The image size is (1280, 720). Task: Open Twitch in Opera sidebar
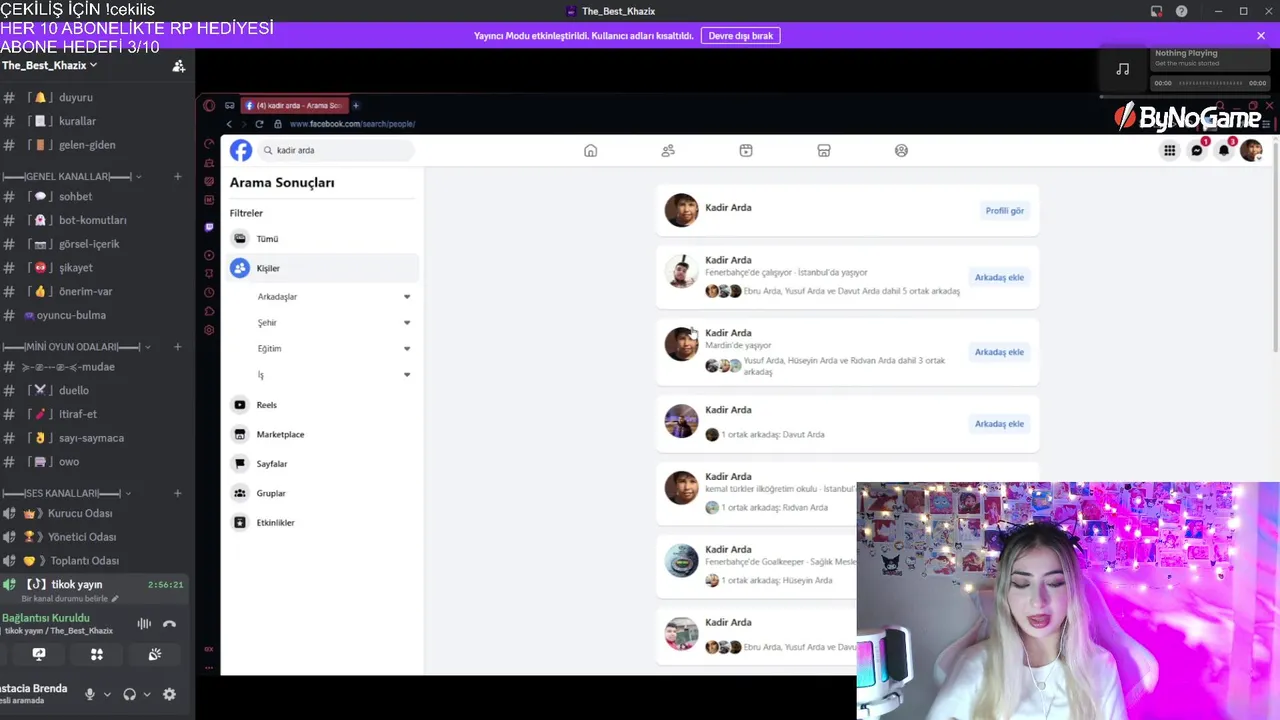point(209,227)
